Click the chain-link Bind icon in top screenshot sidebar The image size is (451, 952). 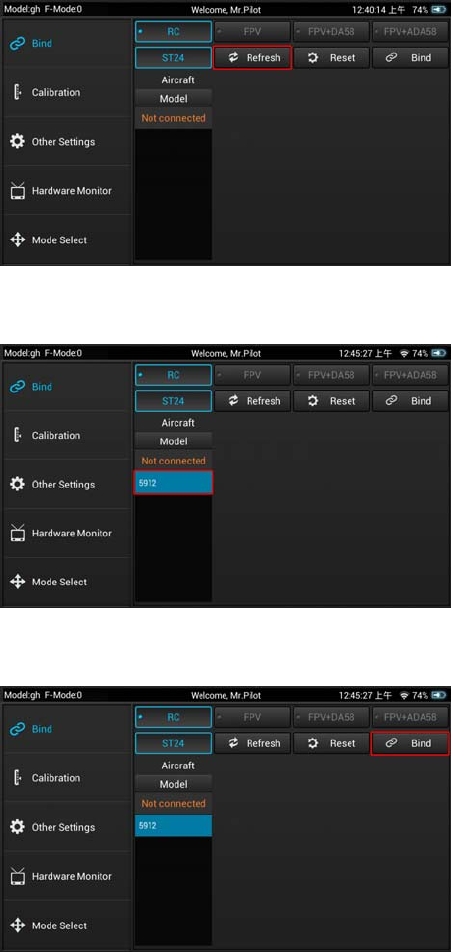(18, 44)
